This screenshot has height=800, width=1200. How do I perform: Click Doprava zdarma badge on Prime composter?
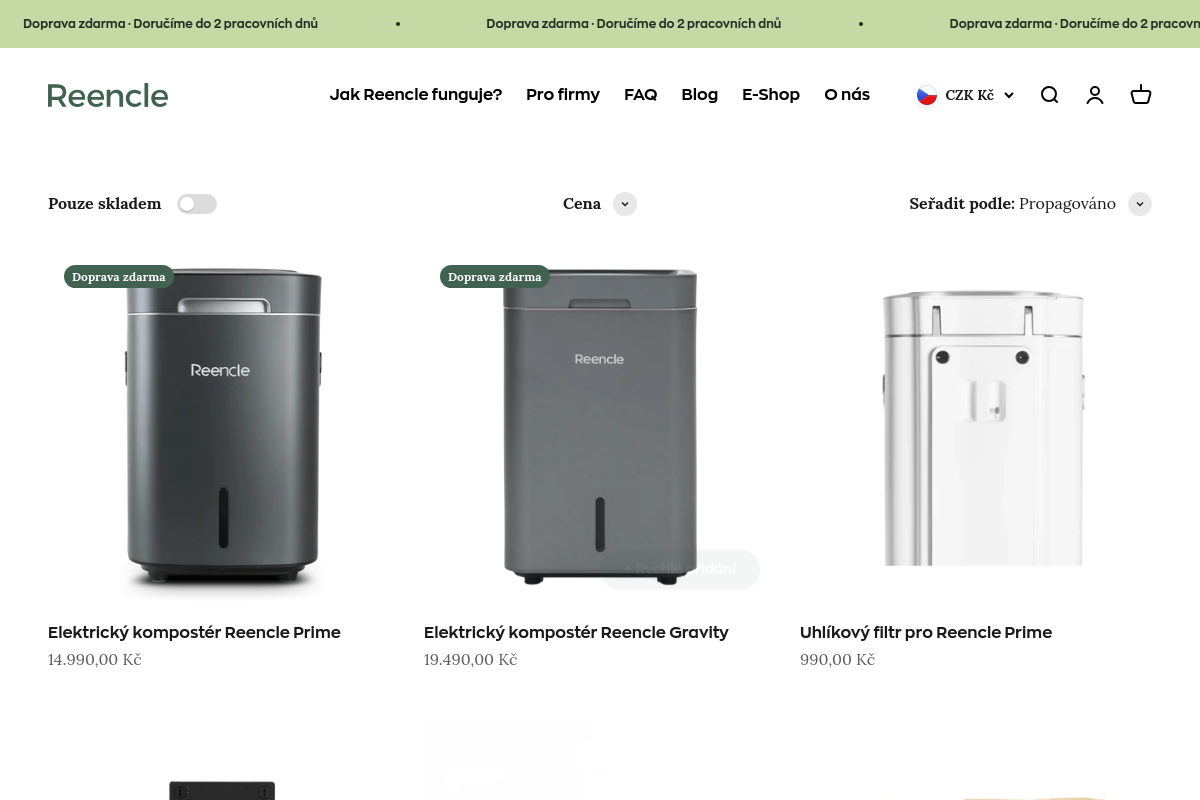pyautogui.click(x=119, y=277)
